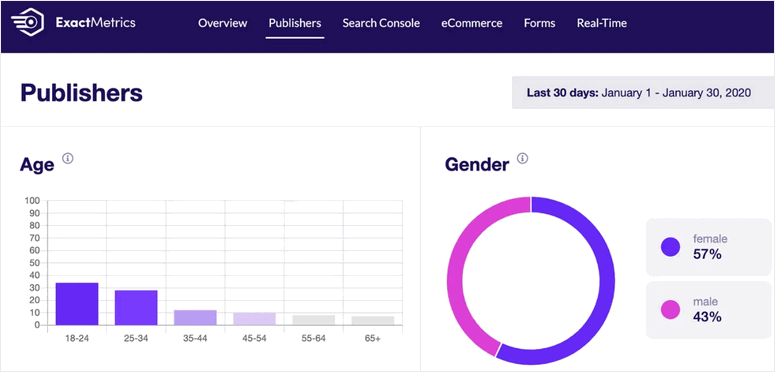
Task: Select the purple female legend swatch
Action: click(x=670, y=247)
